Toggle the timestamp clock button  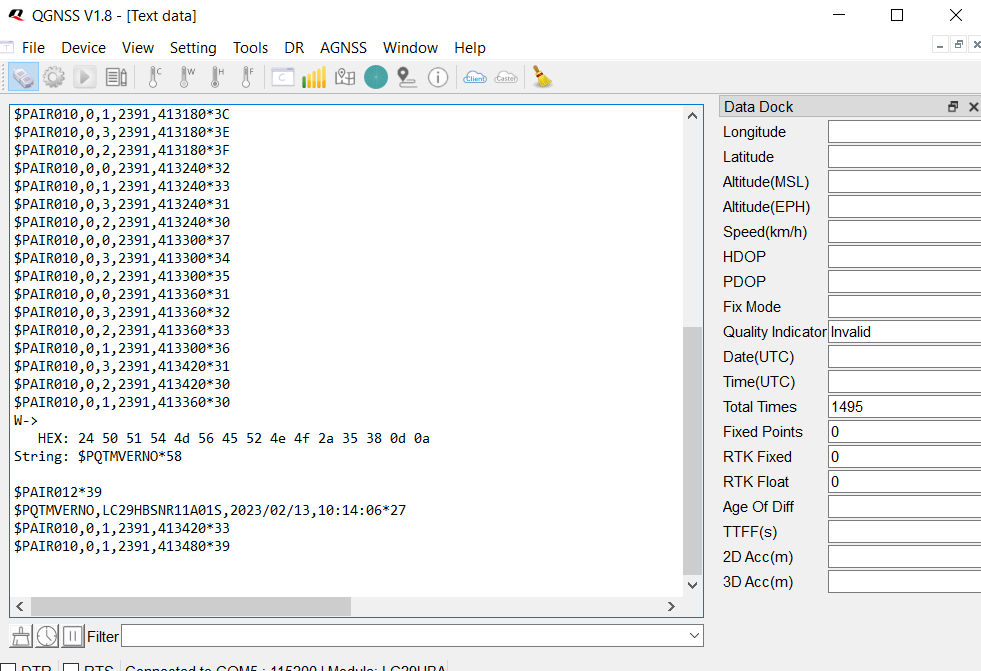[47, 636]
